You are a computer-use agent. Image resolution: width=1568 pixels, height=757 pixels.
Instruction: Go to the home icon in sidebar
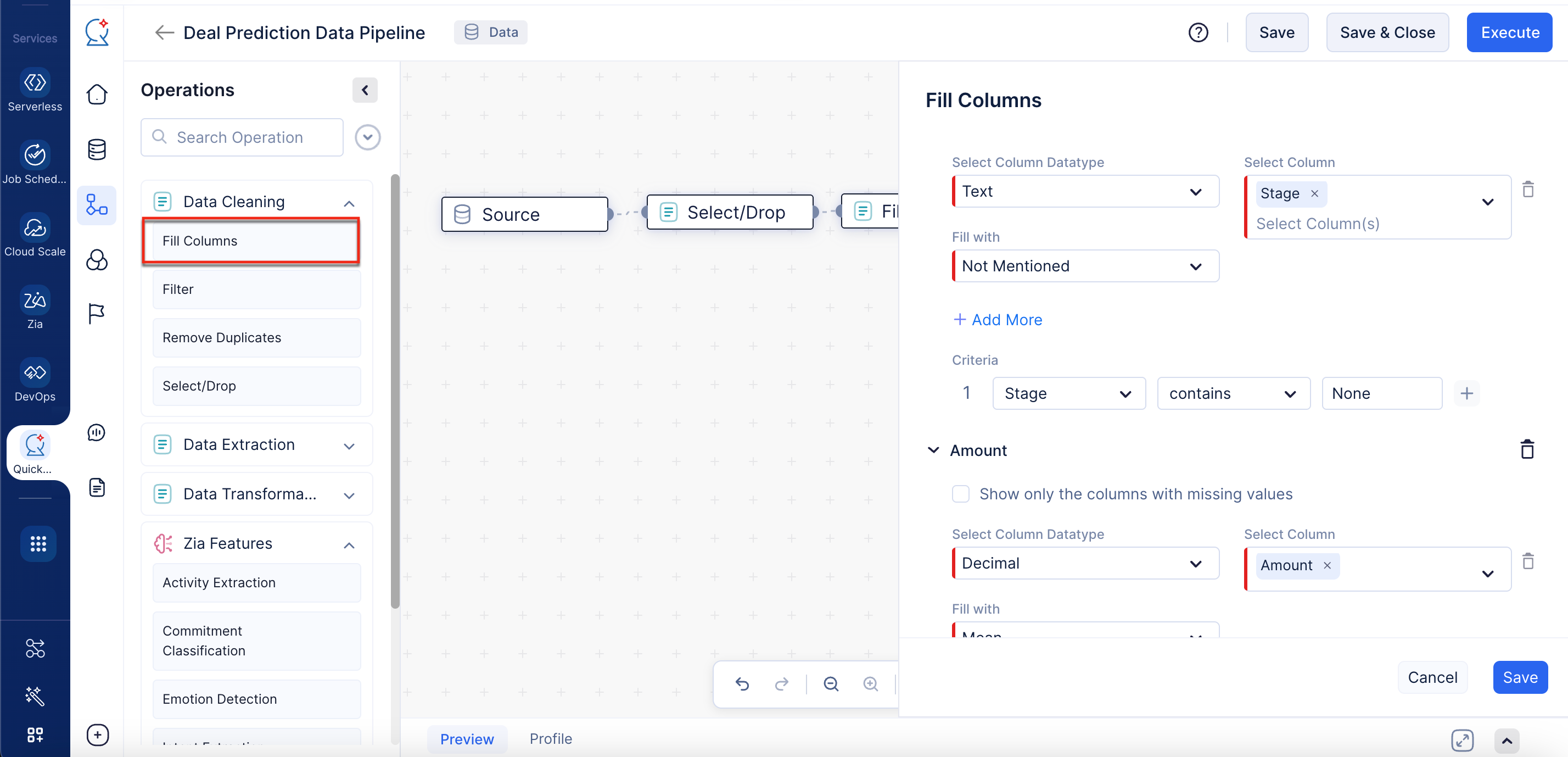point(97,94)
